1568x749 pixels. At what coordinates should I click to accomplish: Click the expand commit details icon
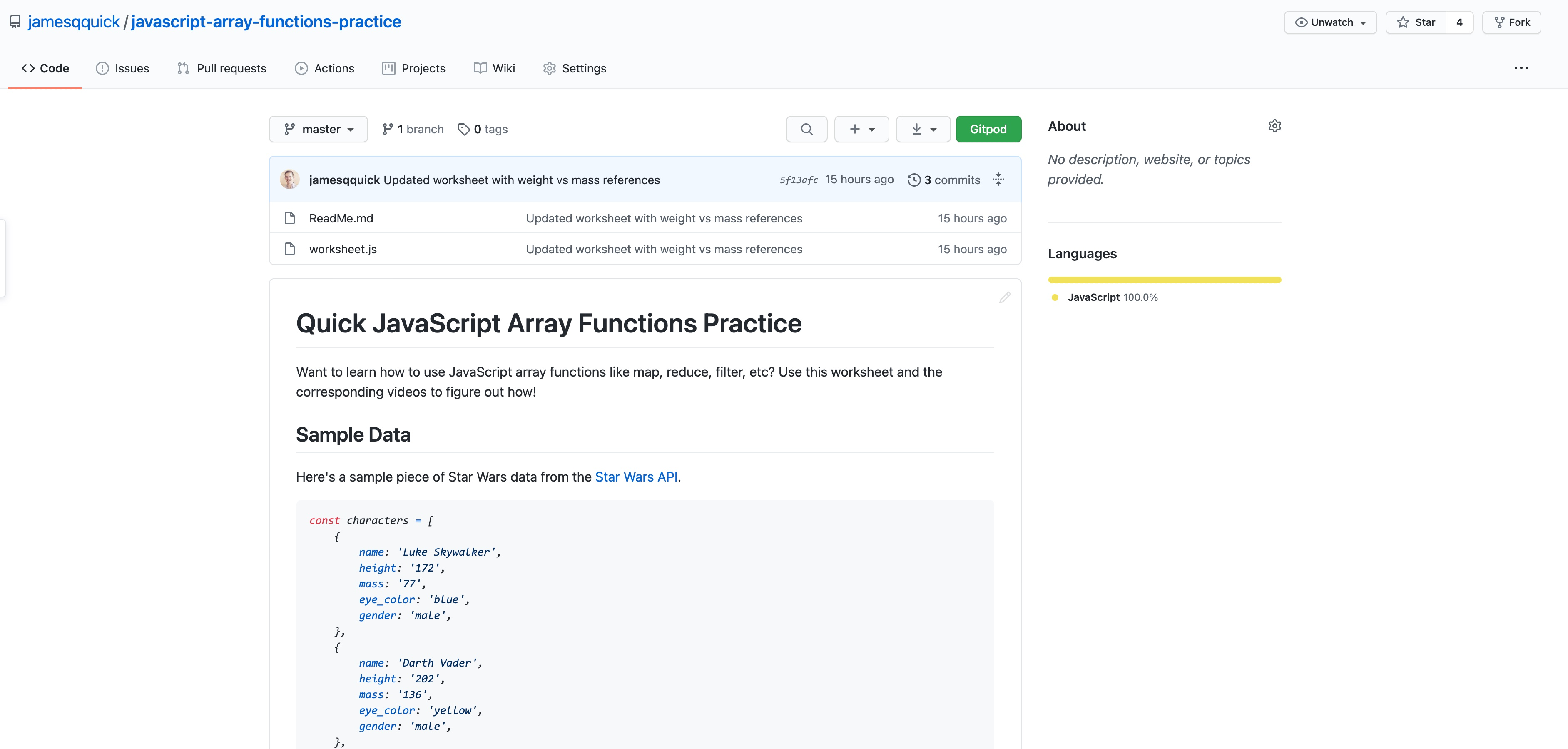click(x=998, y=180)
